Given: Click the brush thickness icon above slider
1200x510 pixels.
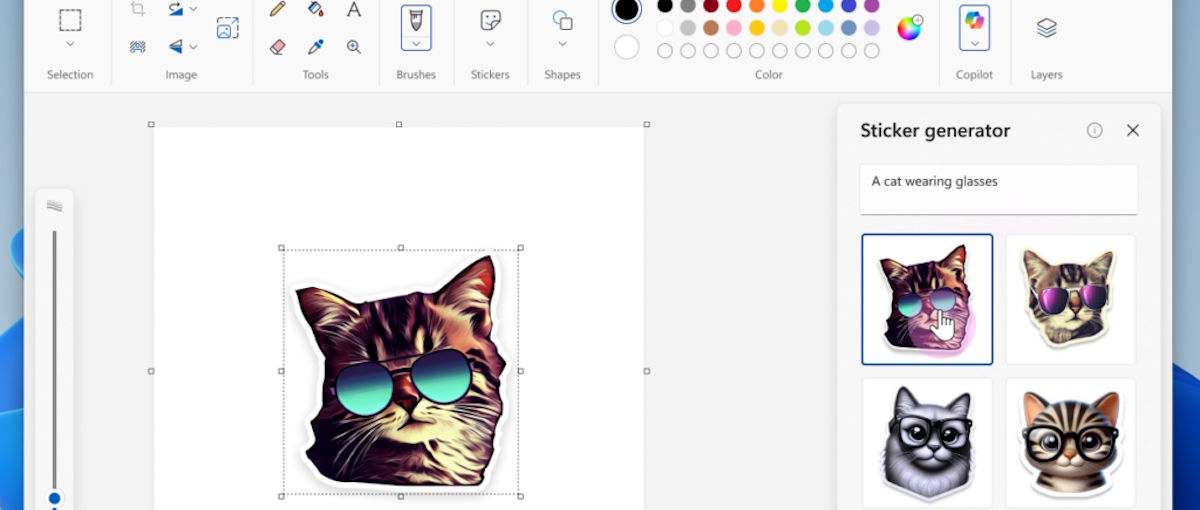Looking at the screenshot, I should pos(54,206).
